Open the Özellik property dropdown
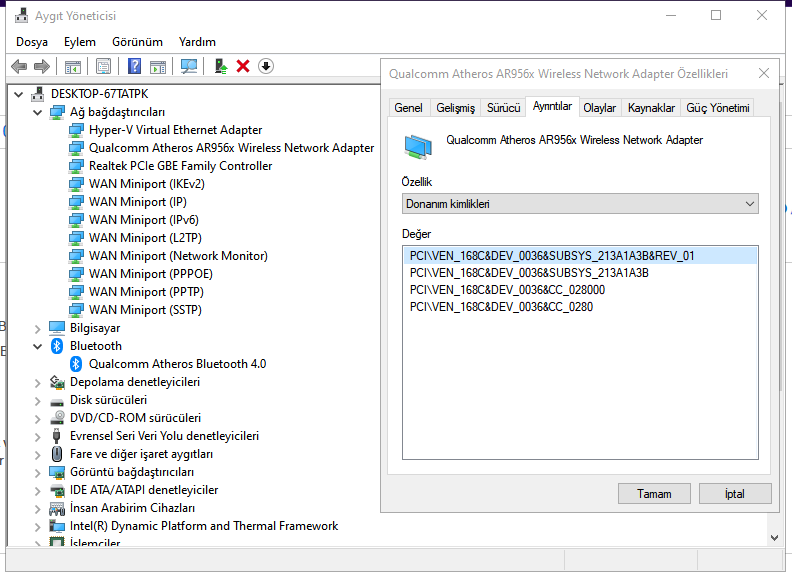 point(580,204)
